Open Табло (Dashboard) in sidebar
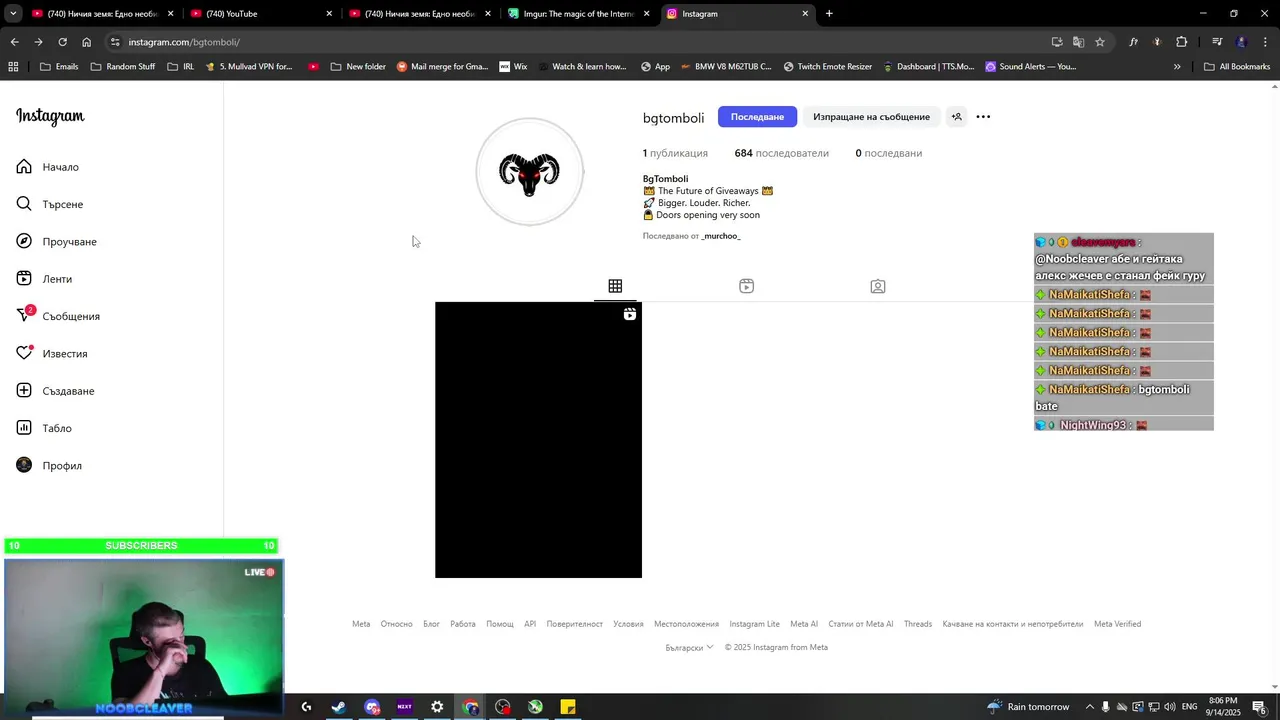 coord(44,428)
